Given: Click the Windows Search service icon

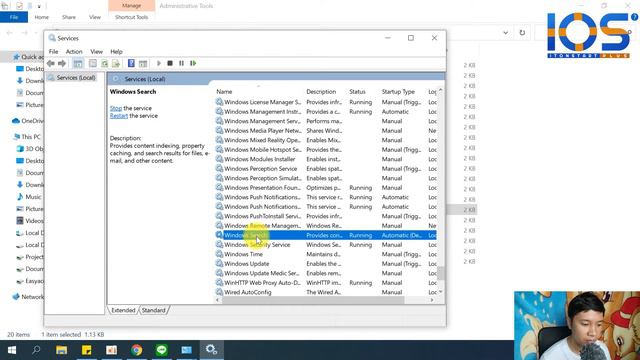Looking at the screenshot, I should [219, 235].
